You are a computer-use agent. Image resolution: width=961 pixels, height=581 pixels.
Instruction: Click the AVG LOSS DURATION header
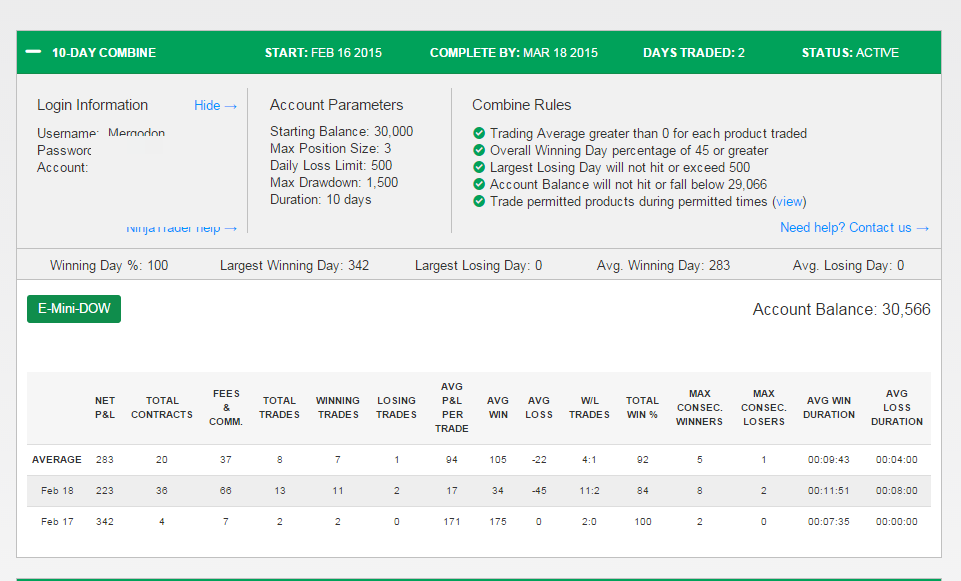coord(897,408)
